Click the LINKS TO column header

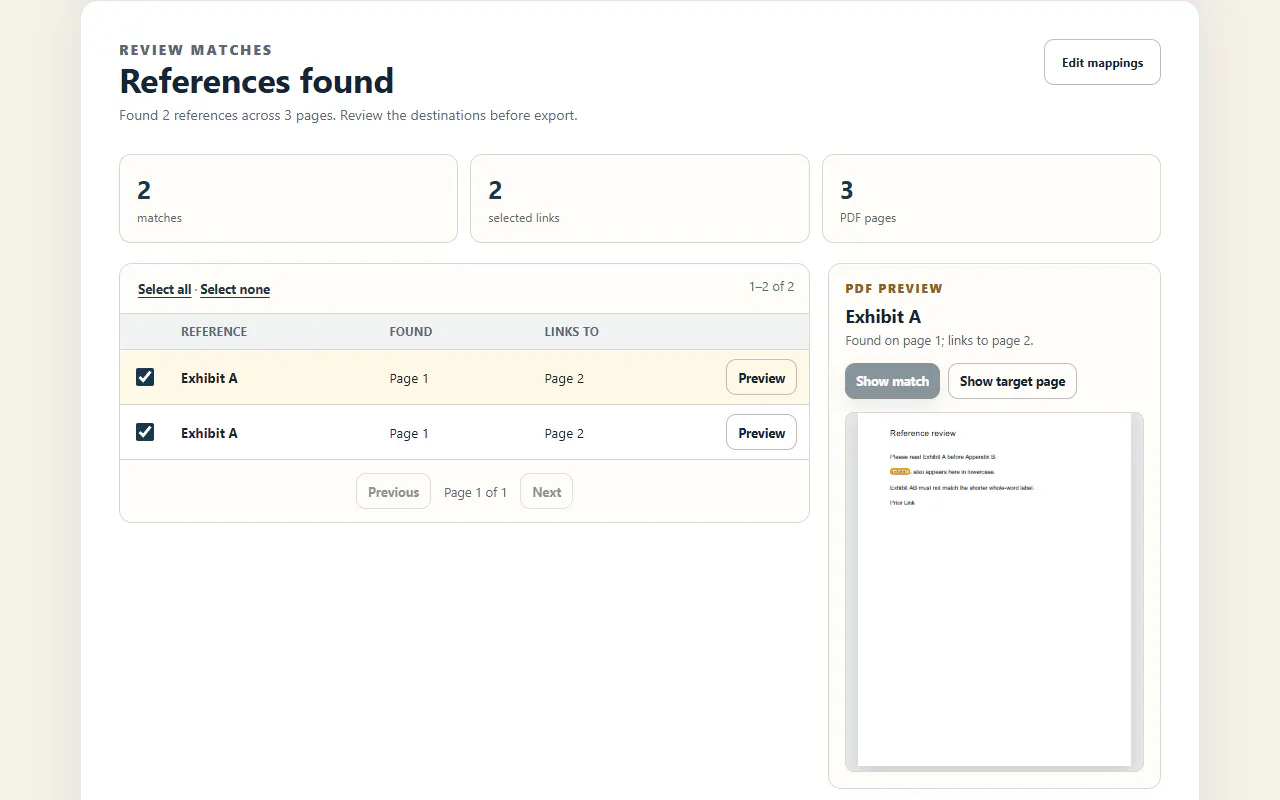click(572, 331)
